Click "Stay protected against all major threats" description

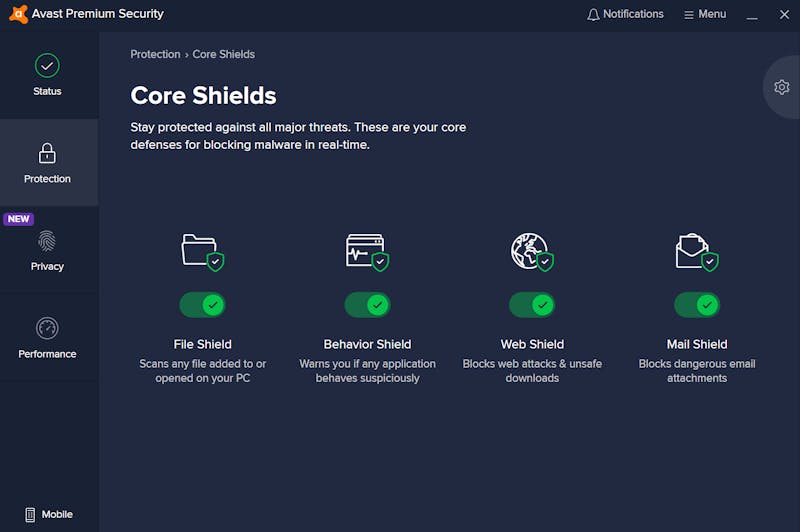pos(298,136)
